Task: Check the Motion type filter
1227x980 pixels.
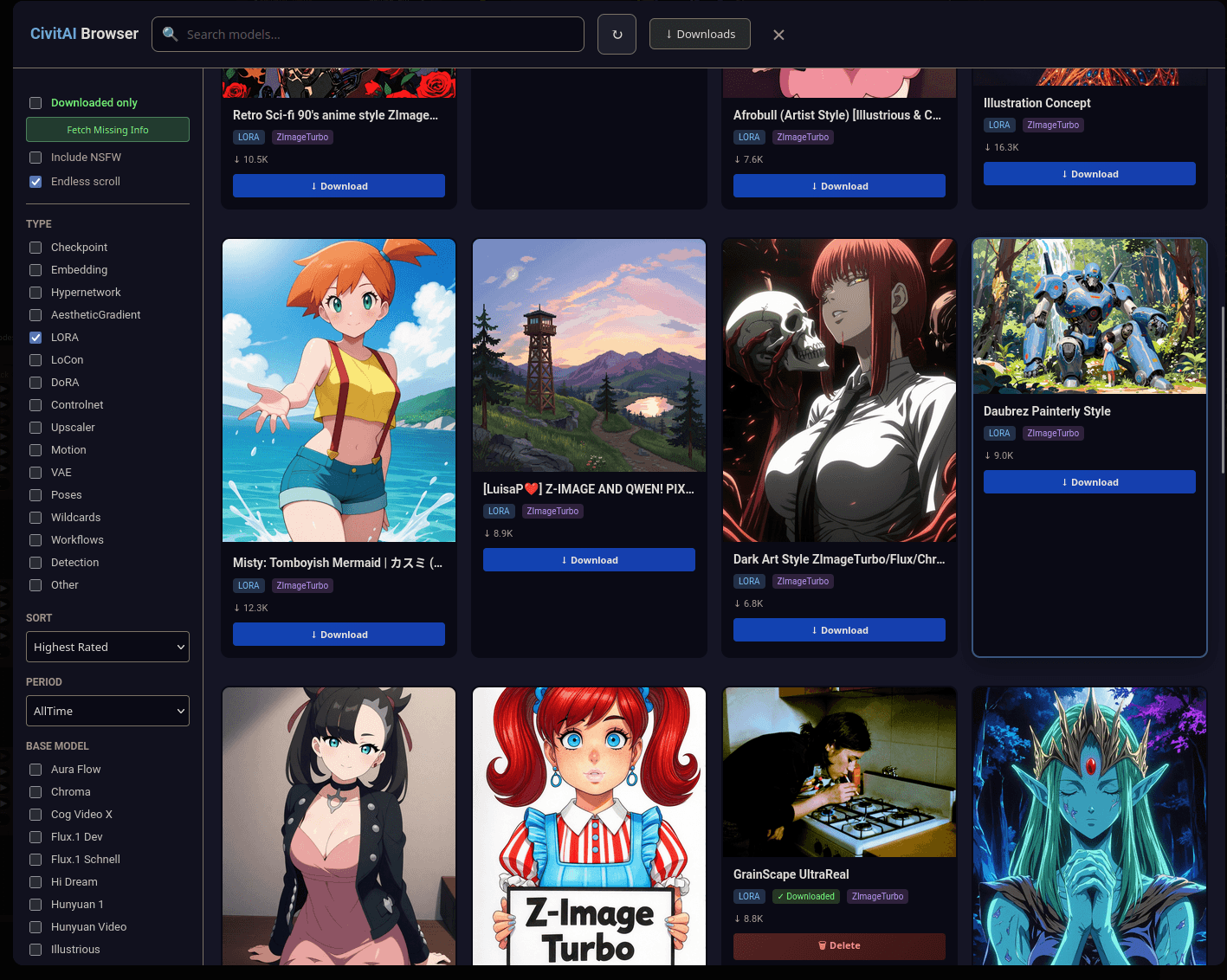Action: (x=36, y=450)
